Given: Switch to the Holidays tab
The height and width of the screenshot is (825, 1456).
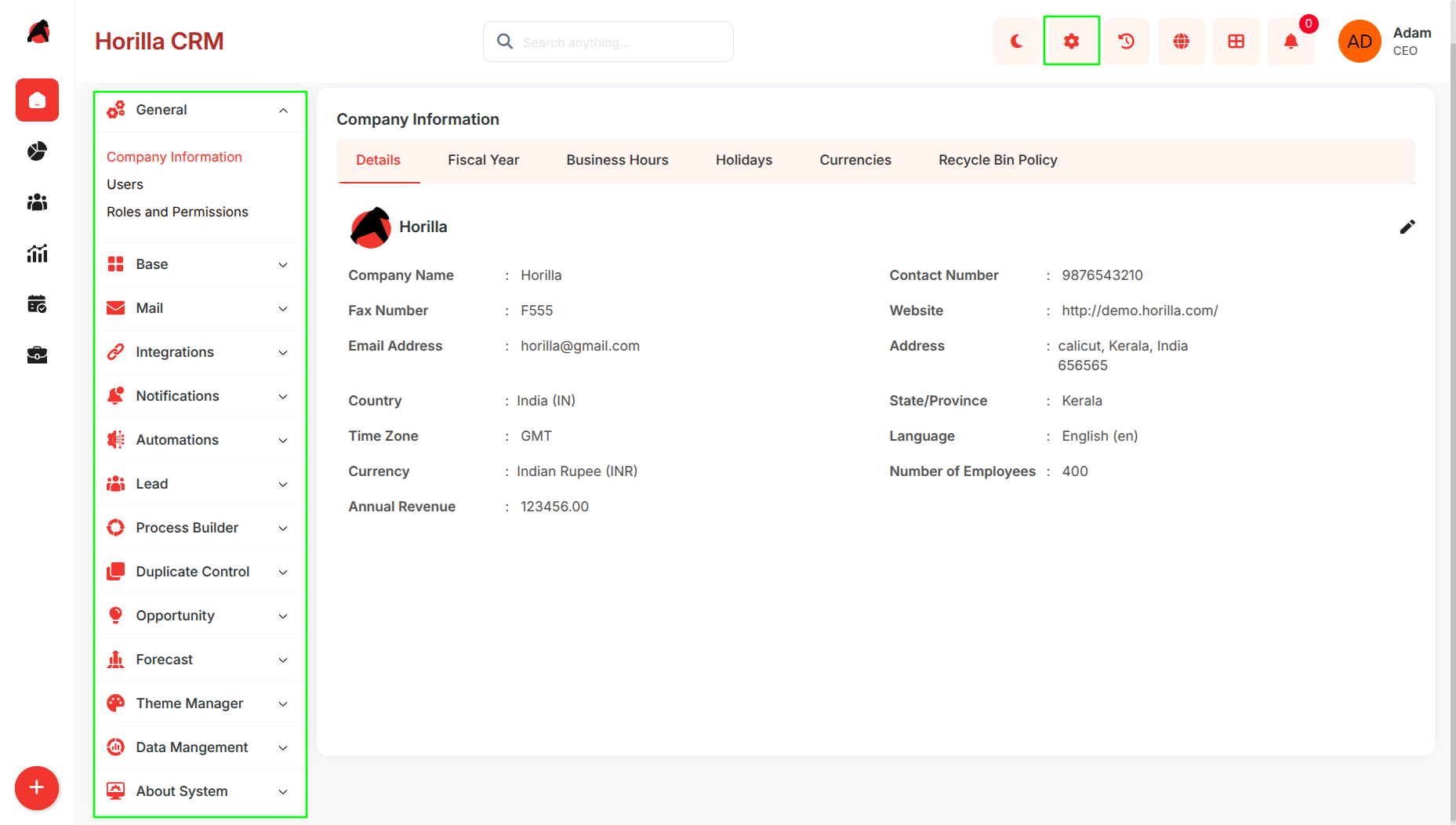Looking at the screenshot, I should 744,161.
